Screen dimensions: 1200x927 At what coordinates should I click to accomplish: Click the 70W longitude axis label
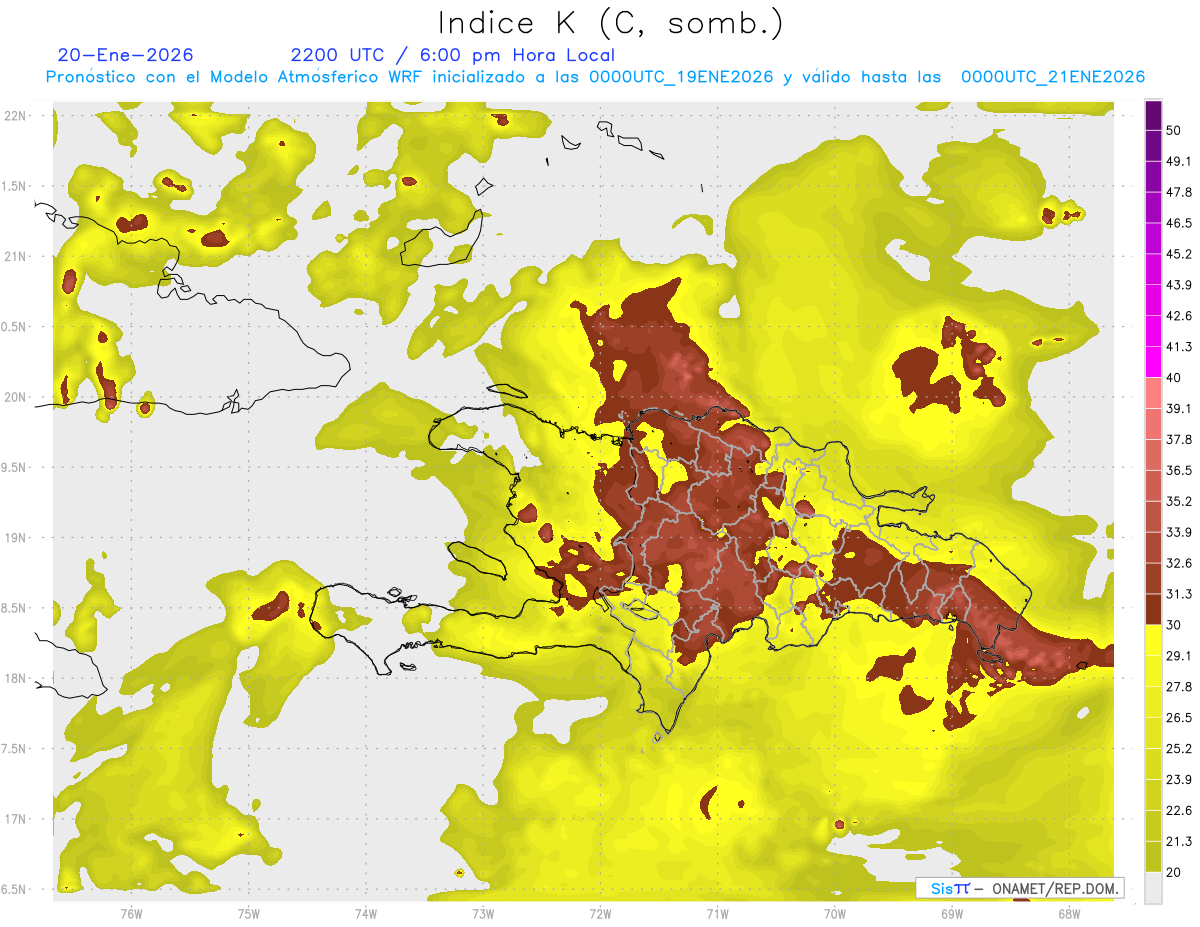click(834, 913)
